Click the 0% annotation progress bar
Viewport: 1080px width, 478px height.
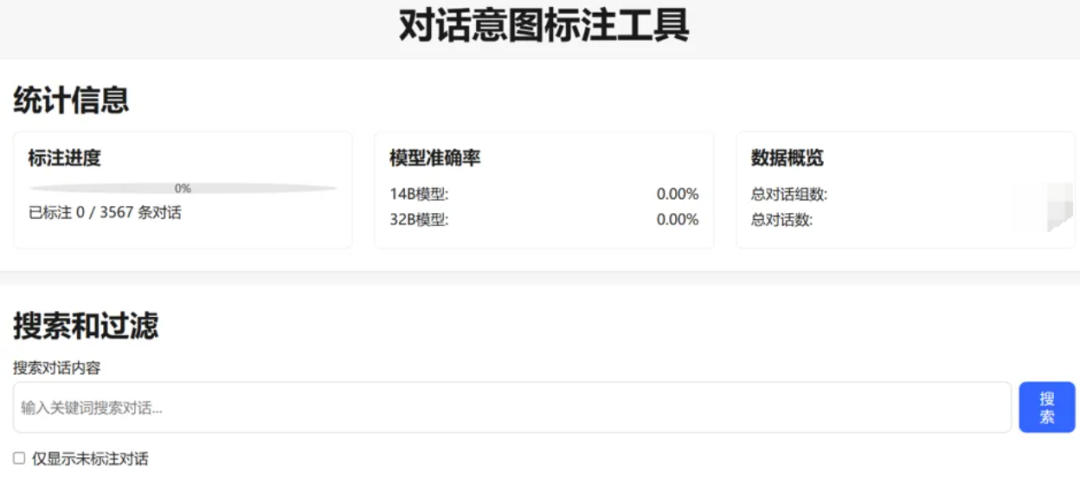click(x=183, y=188)
